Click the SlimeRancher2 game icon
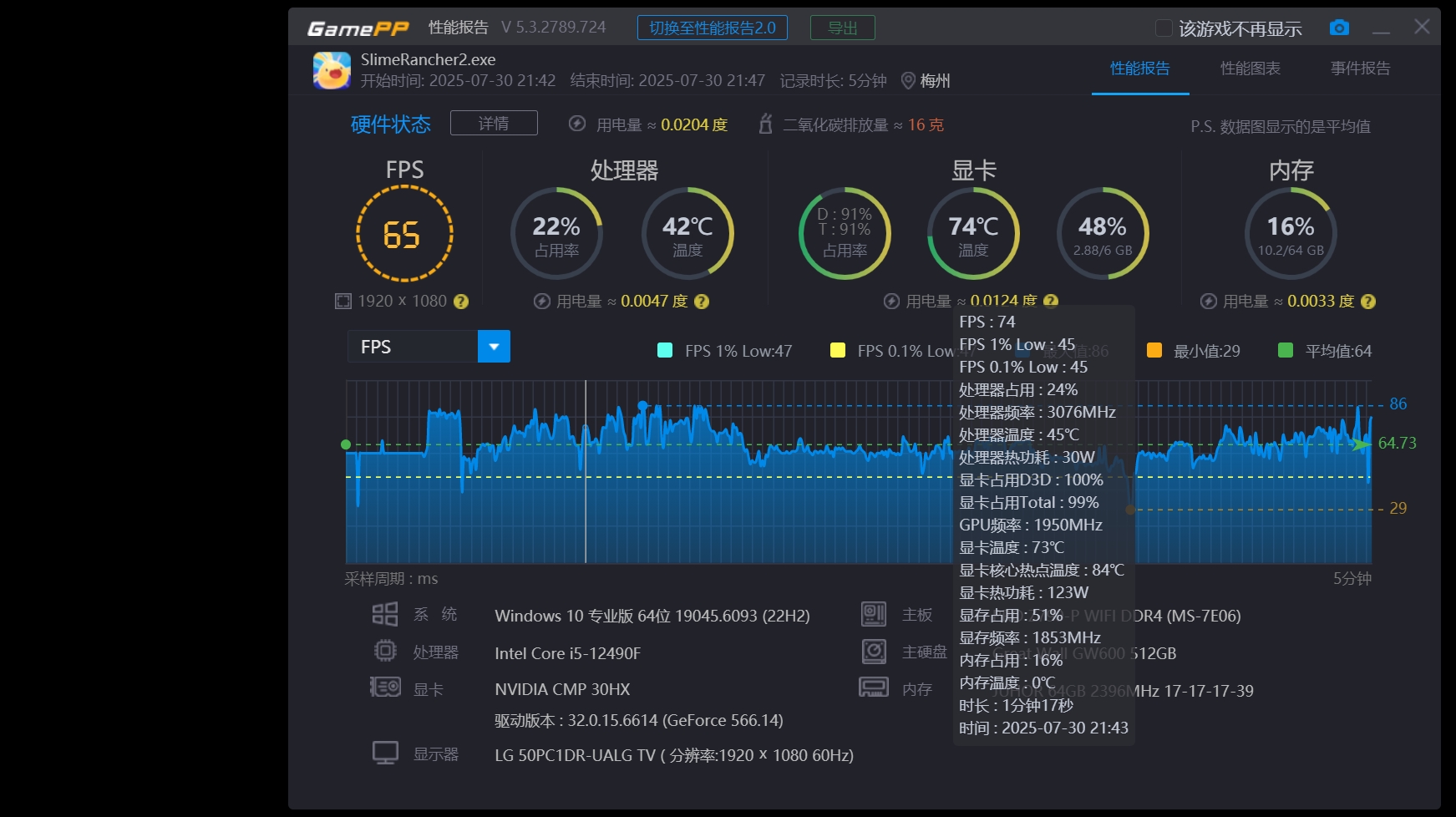1456x817 pixels. pyautogui.click(x=332, y=70)
